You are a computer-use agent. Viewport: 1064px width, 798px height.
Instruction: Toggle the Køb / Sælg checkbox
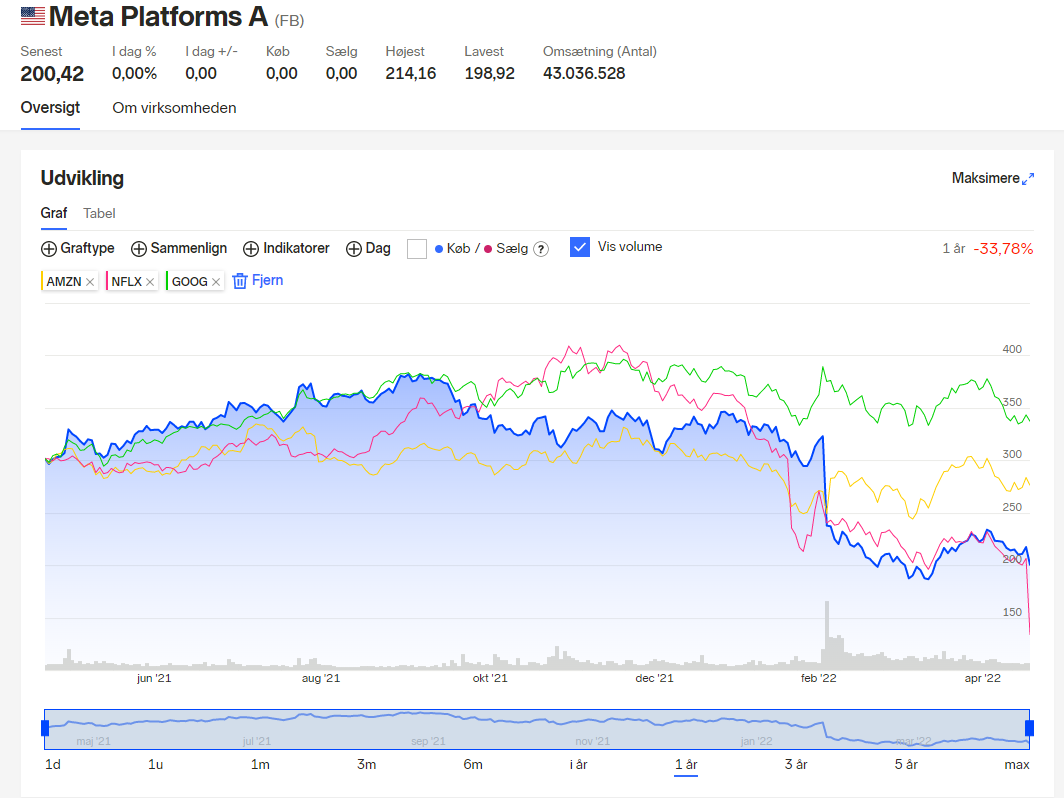tap(417, 249)
